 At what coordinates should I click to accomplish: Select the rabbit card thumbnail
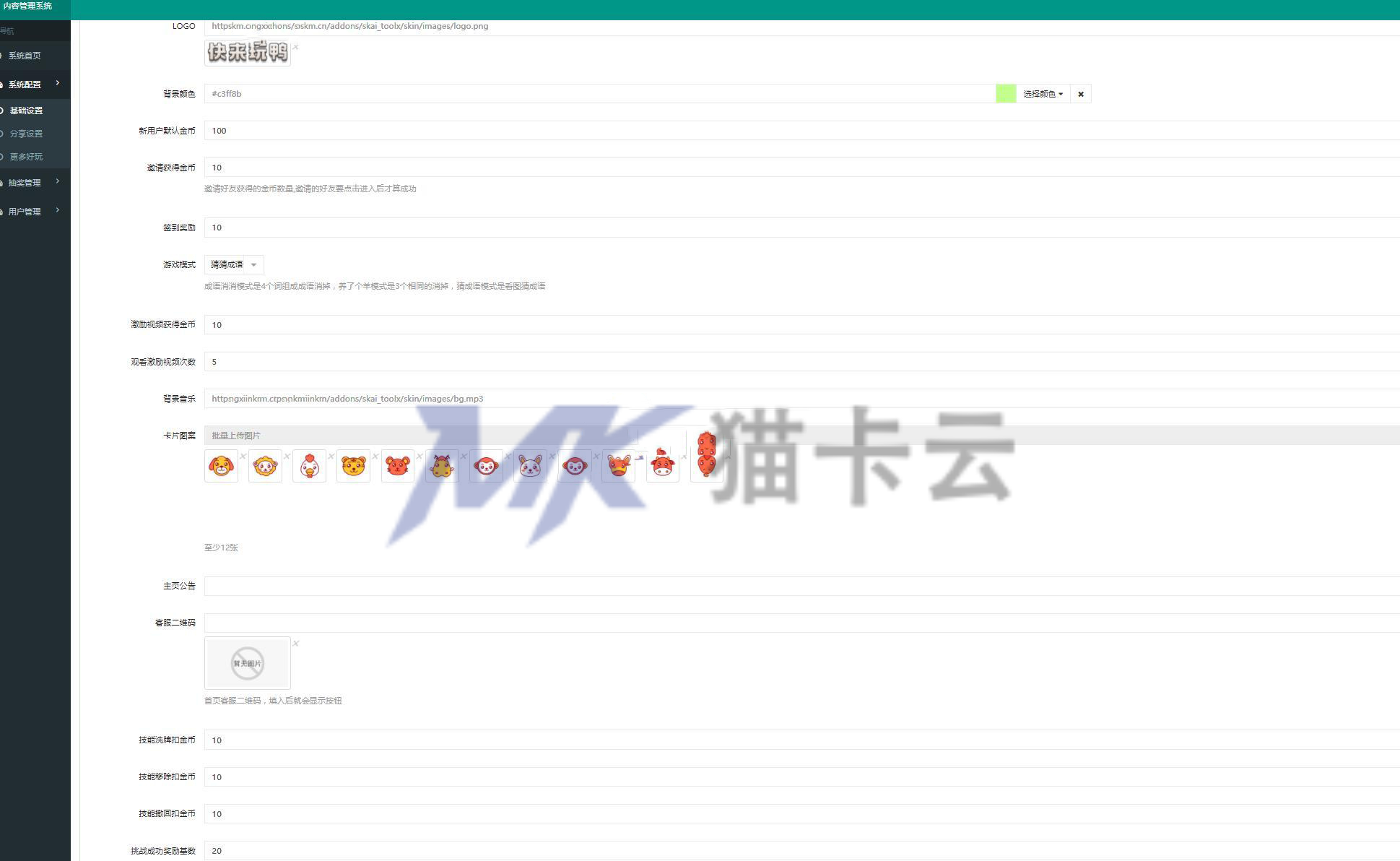click(530, 466)
